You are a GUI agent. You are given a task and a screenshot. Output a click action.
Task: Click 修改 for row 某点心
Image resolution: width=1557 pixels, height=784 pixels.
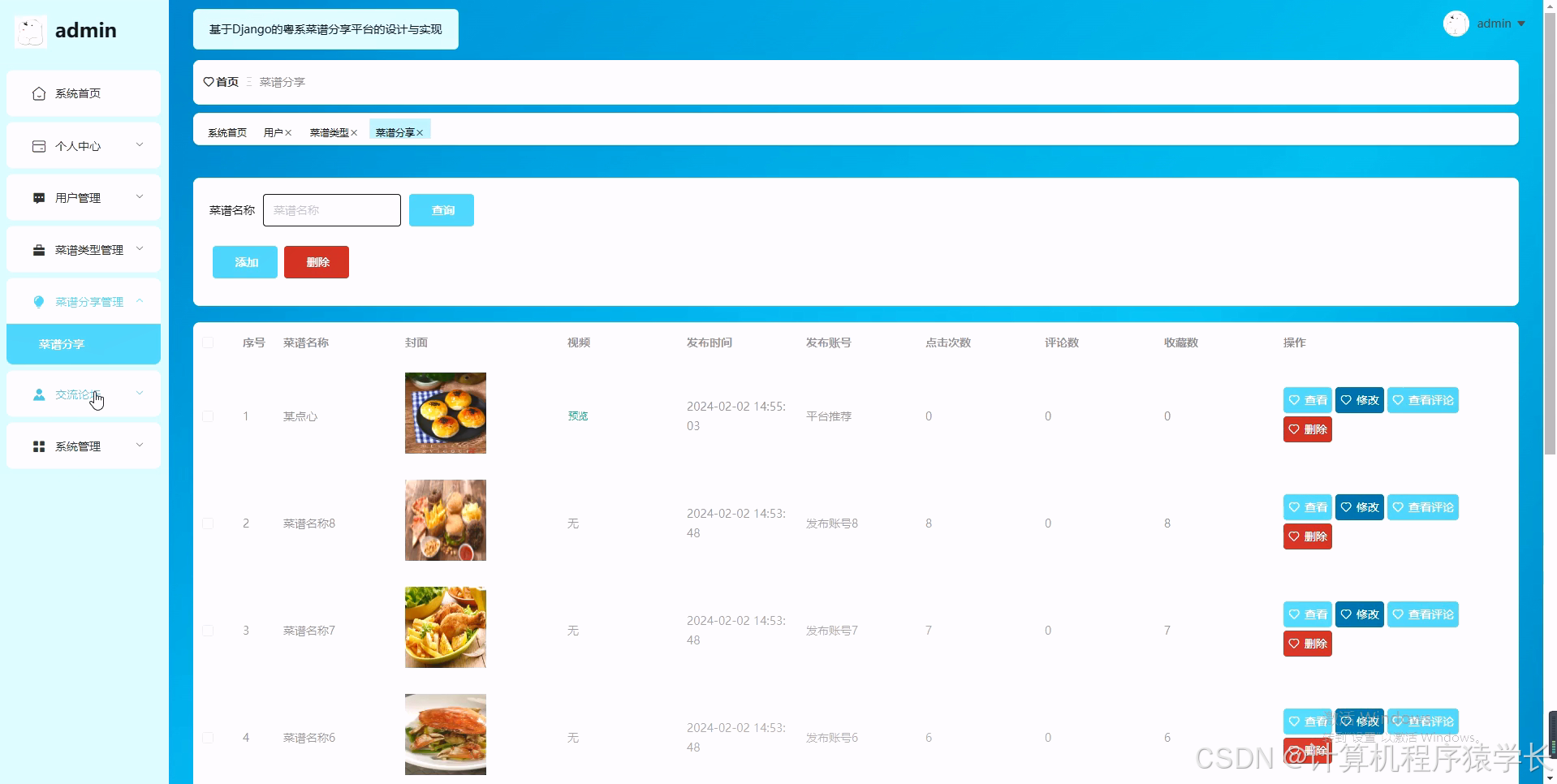[x=1360, y=400]
